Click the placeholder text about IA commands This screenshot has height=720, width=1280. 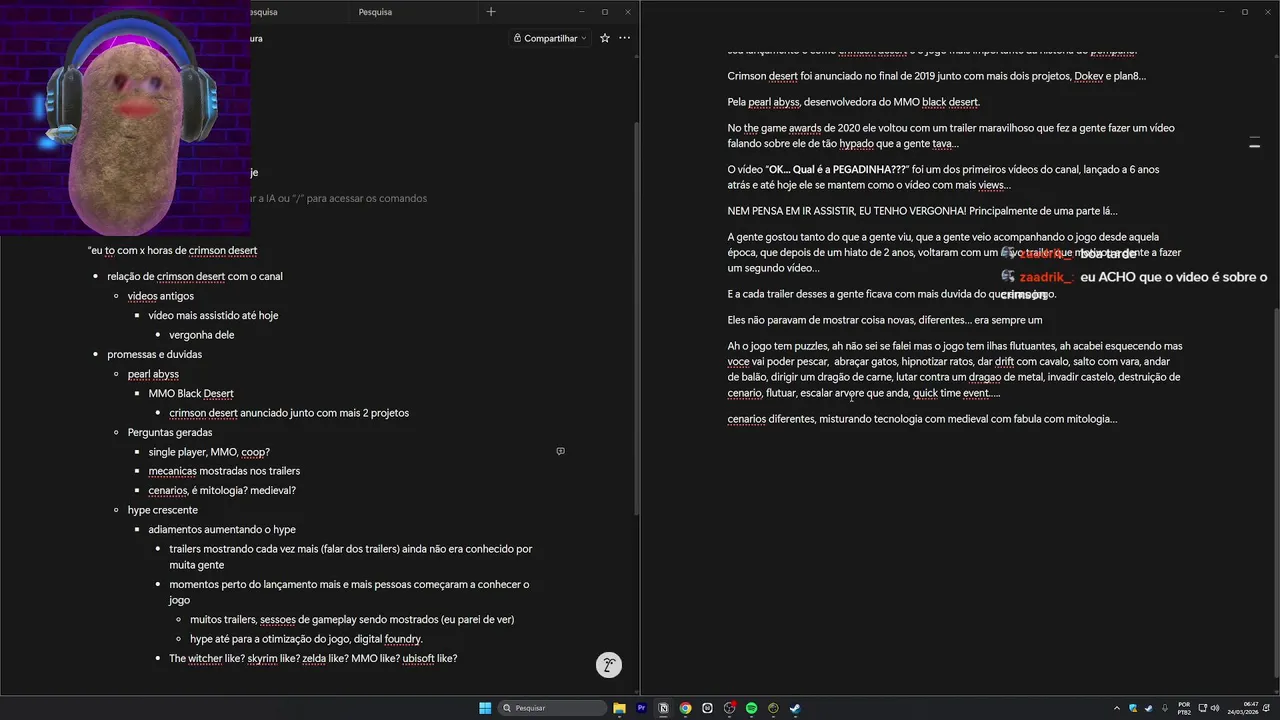click(x=338, y=198)
